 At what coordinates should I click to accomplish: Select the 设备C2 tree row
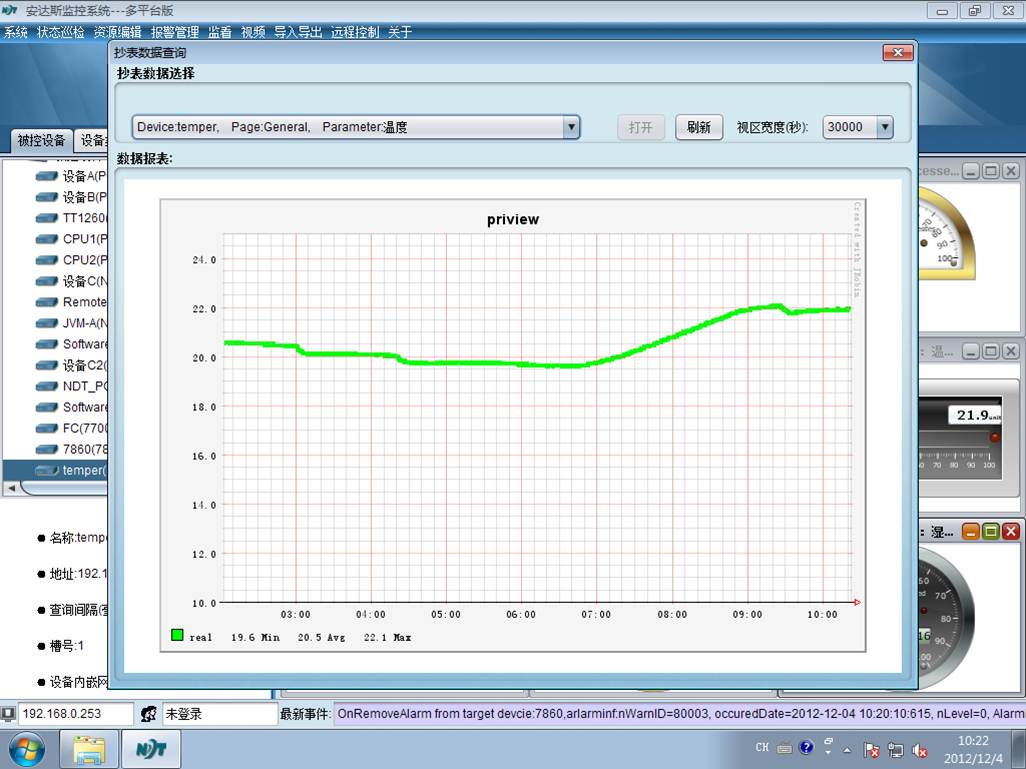point(71,365)
